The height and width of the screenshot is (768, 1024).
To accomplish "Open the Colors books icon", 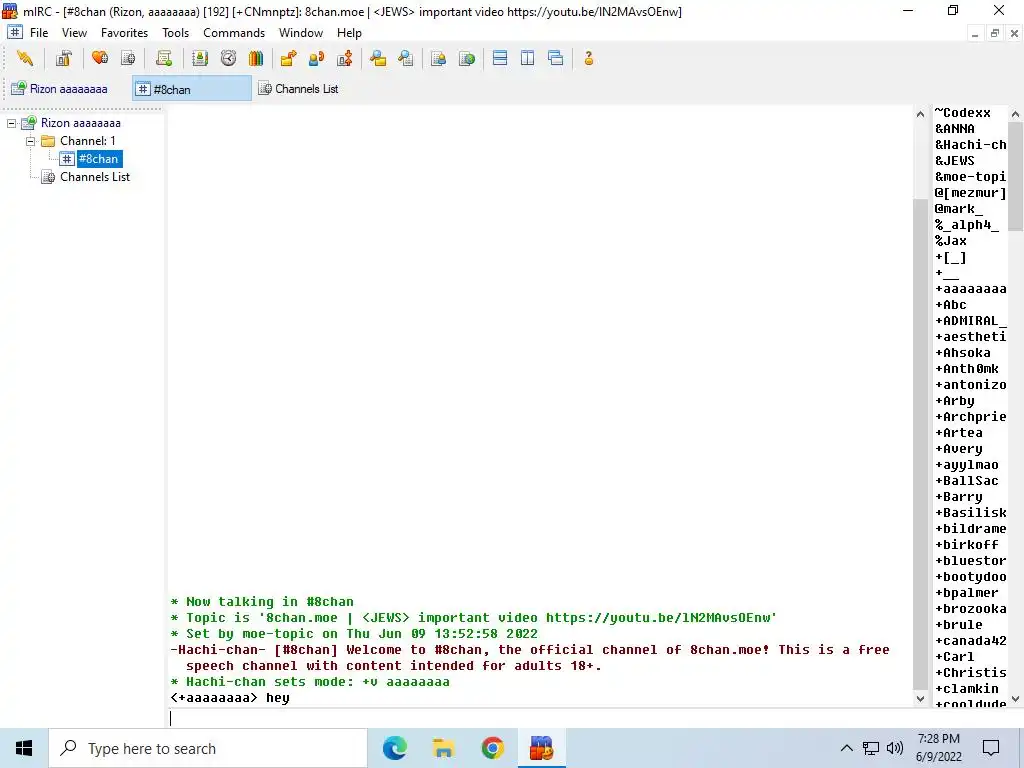I will tap(256, 58).
